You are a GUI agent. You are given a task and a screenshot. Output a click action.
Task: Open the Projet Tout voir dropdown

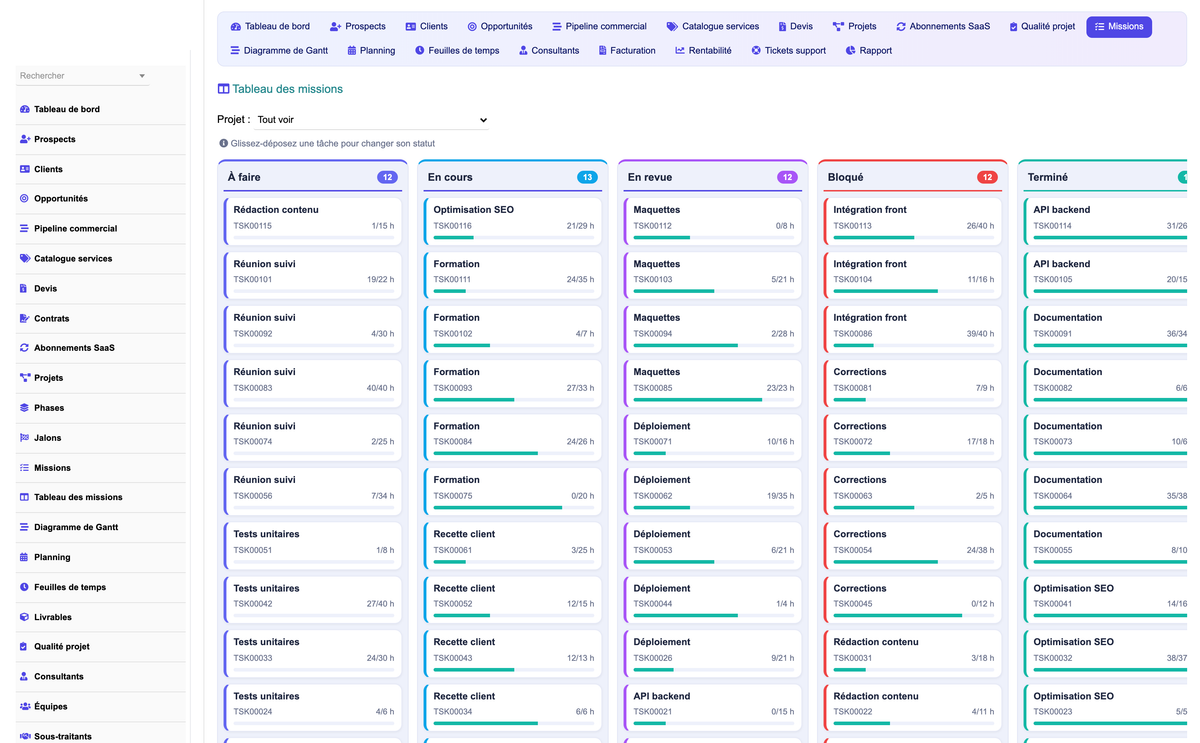372,120
